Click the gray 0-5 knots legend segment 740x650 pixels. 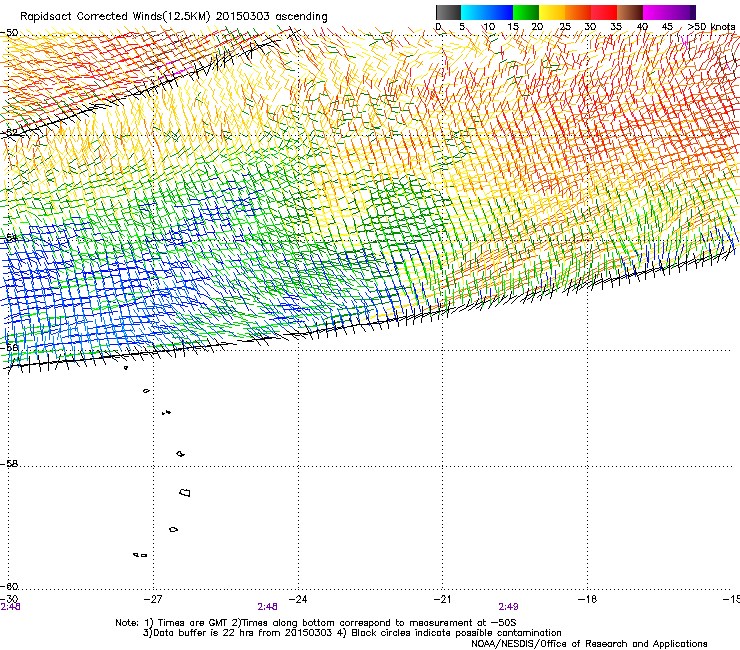(x=448, y=12)
